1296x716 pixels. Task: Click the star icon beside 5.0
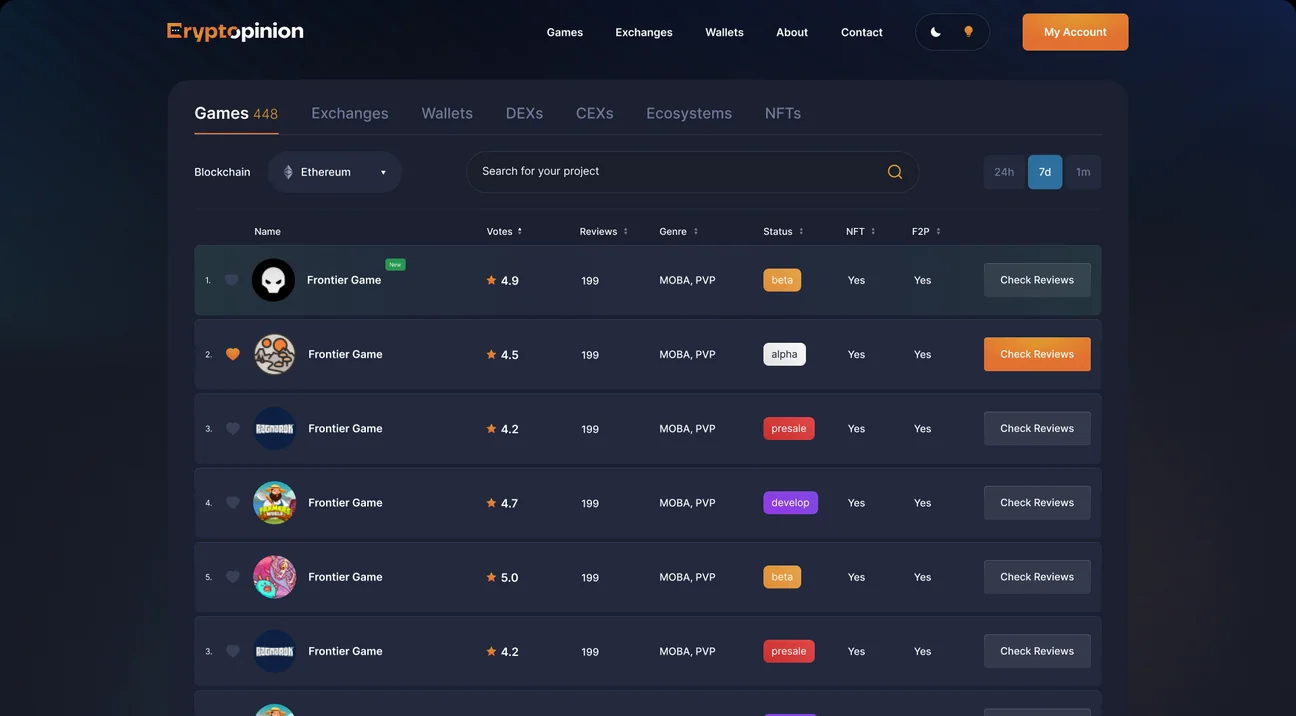[491, 577]
